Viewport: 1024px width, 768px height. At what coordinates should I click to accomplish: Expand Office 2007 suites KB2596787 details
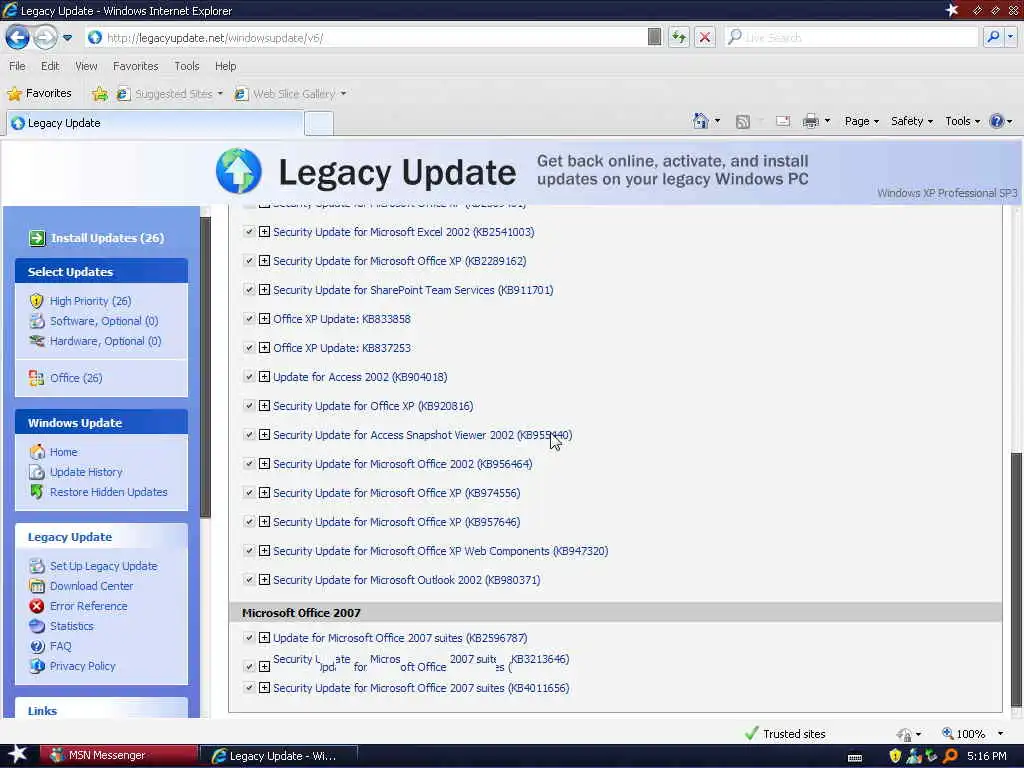click(264, 637)
